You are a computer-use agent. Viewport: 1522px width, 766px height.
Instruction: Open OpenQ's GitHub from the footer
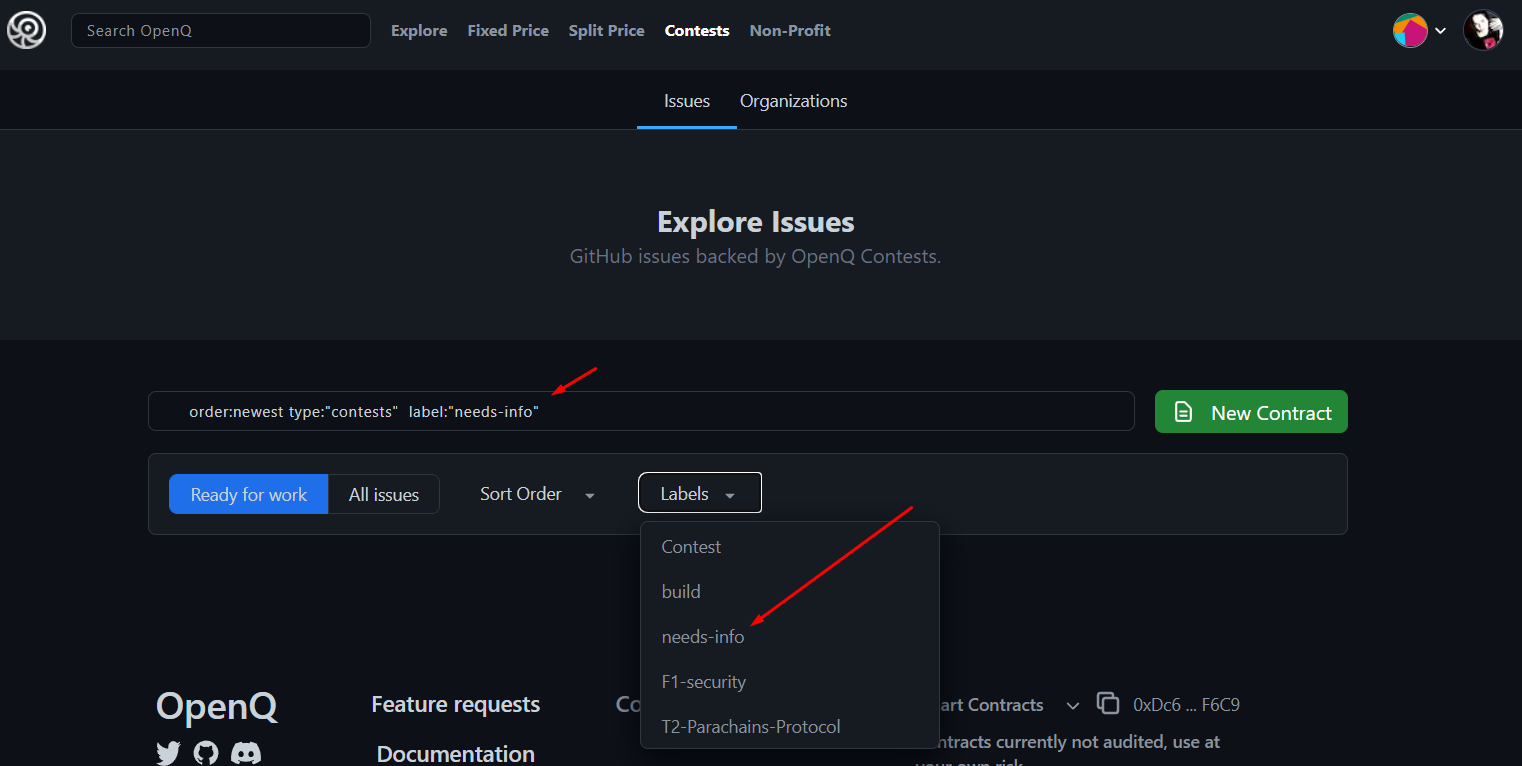pos(205,752)
